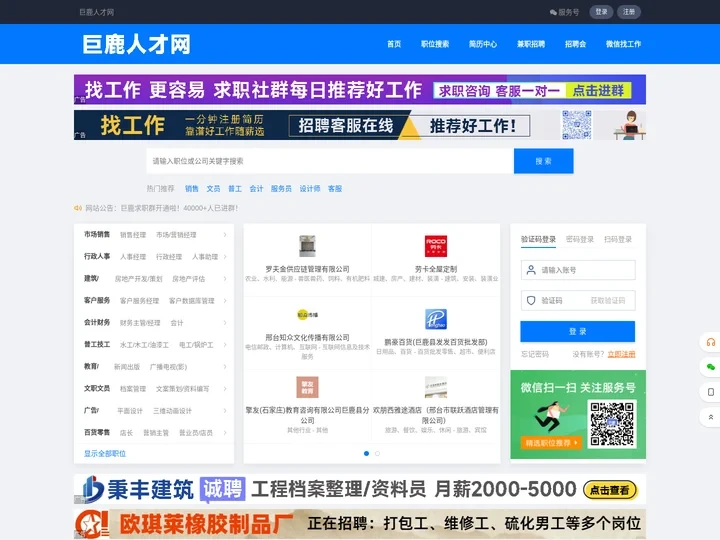The height and width of the screenshot is (540, 720).
Task: Click the 请输入账号 input field
Action: pyautogui.click(x=578, y=270)
